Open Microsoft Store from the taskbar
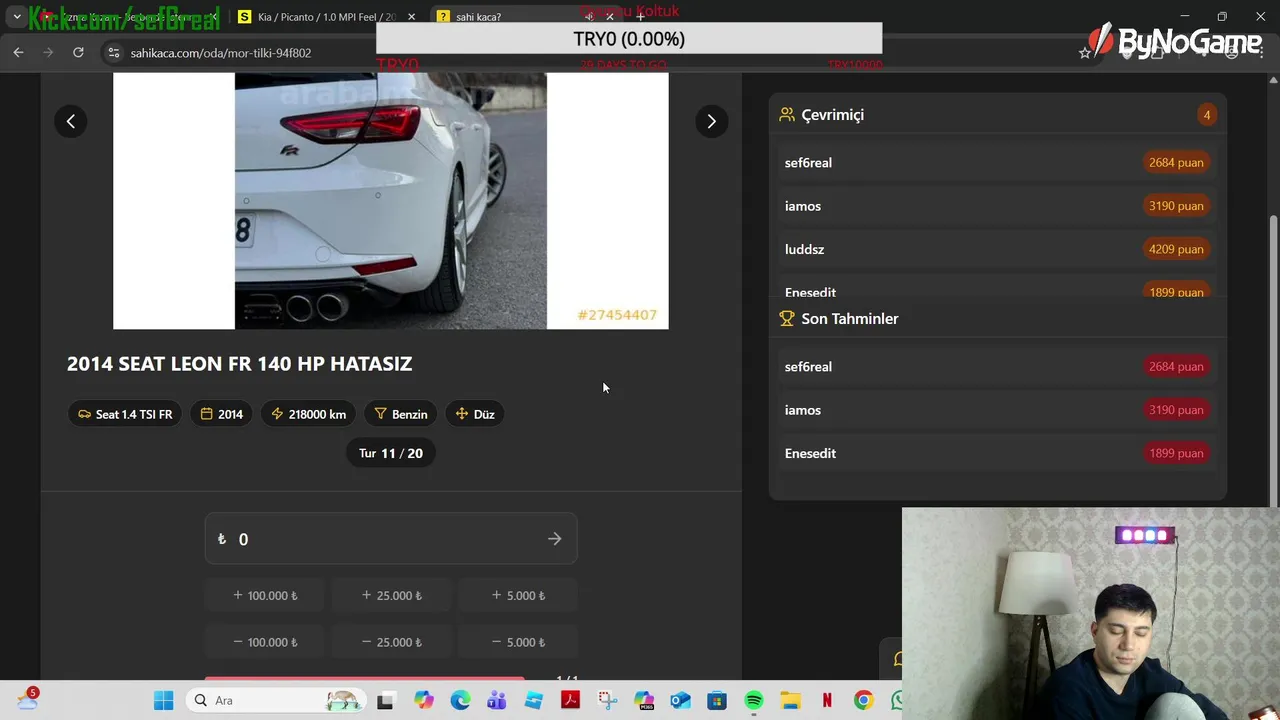 [x=717, y=701]
